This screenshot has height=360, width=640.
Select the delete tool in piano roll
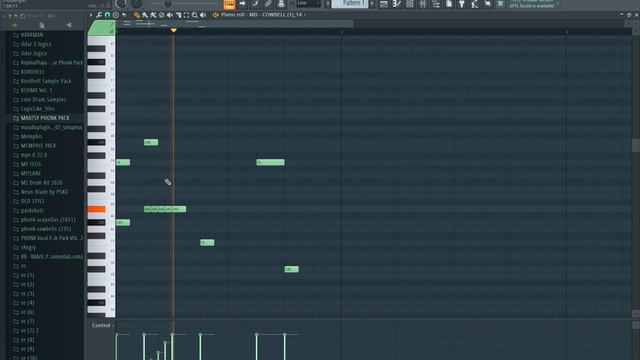click(162, 15)
